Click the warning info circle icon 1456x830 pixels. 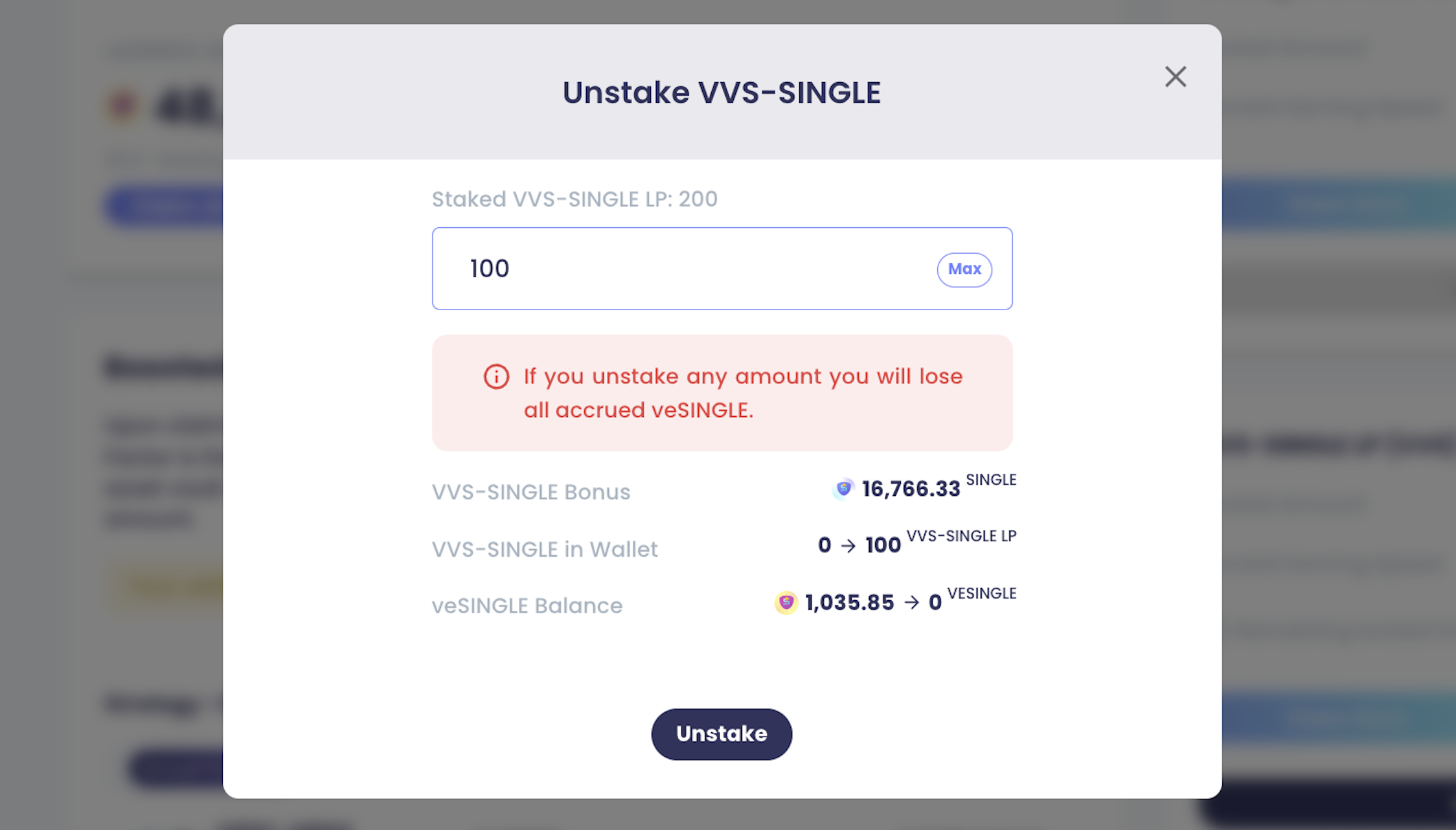point(496,377)
